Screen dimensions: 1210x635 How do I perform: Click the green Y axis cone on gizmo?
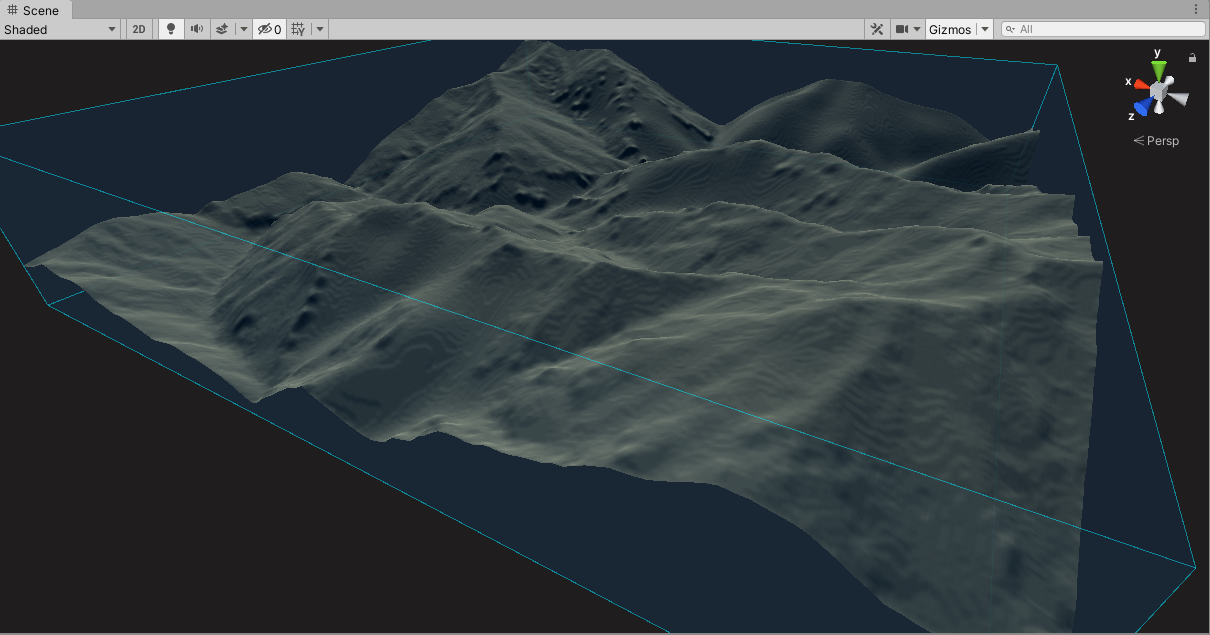point(1158,70)
